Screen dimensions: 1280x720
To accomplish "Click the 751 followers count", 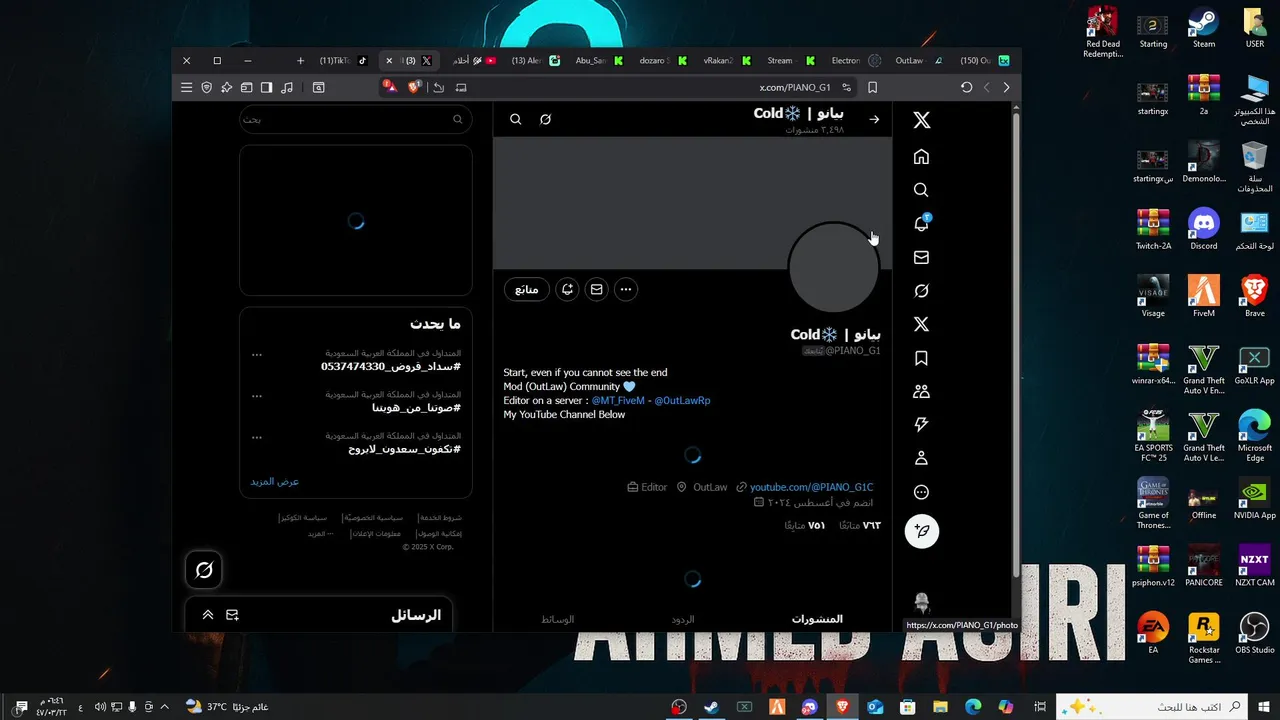I will point(804,525).
